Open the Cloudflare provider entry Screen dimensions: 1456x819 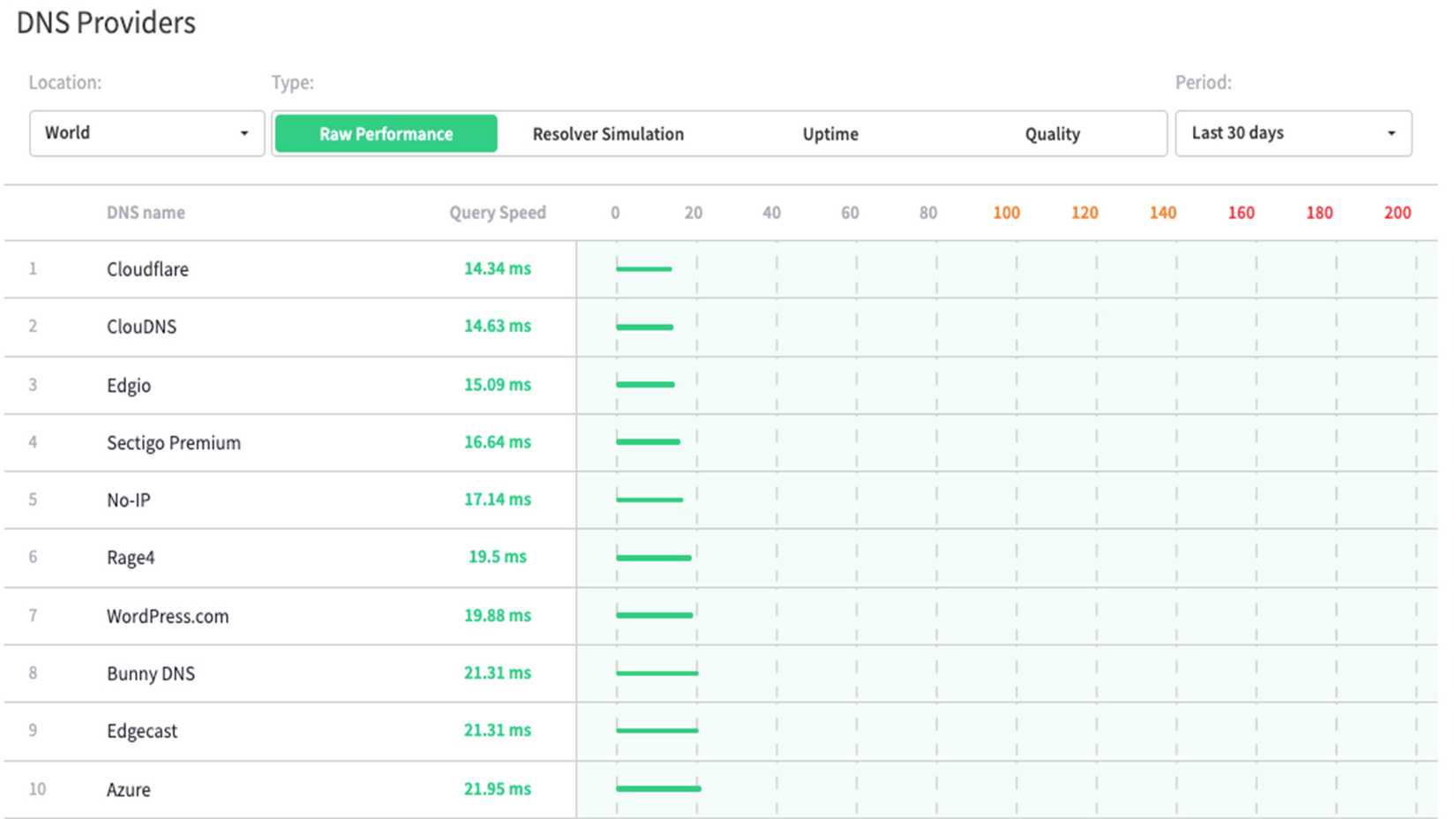pos(147,269)
